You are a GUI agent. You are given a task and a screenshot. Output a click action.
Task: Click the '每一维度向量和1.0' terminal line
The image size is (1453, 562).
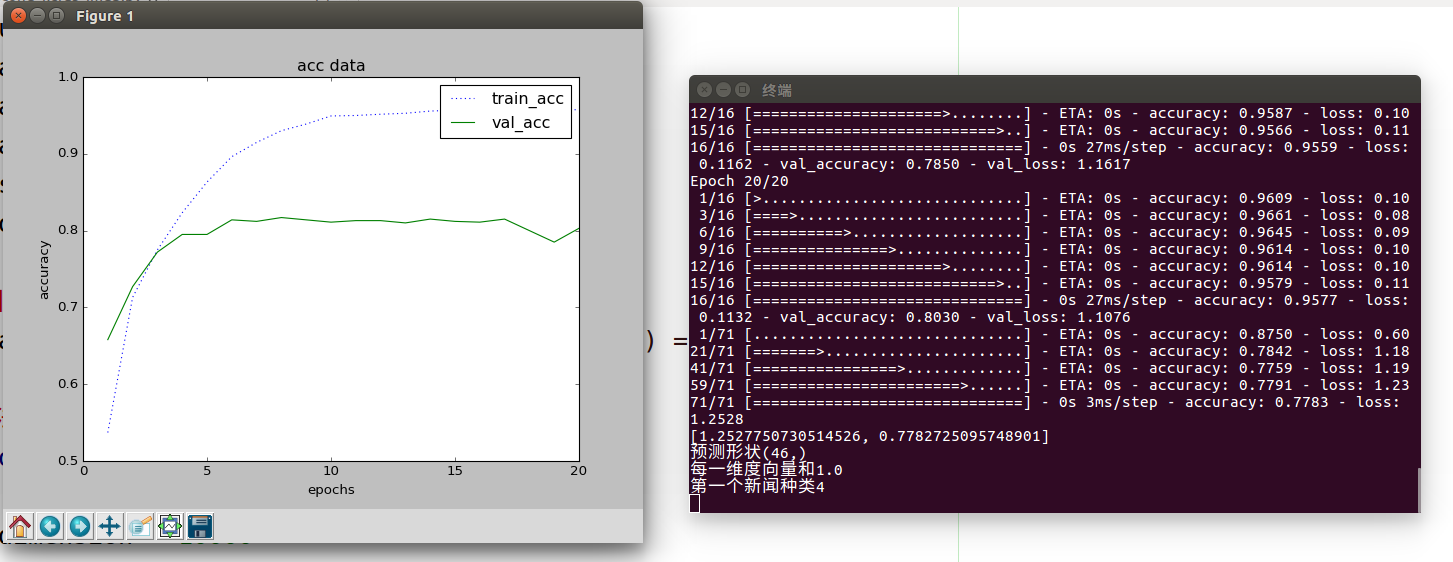pyautogui.click(x=766, y=470)
